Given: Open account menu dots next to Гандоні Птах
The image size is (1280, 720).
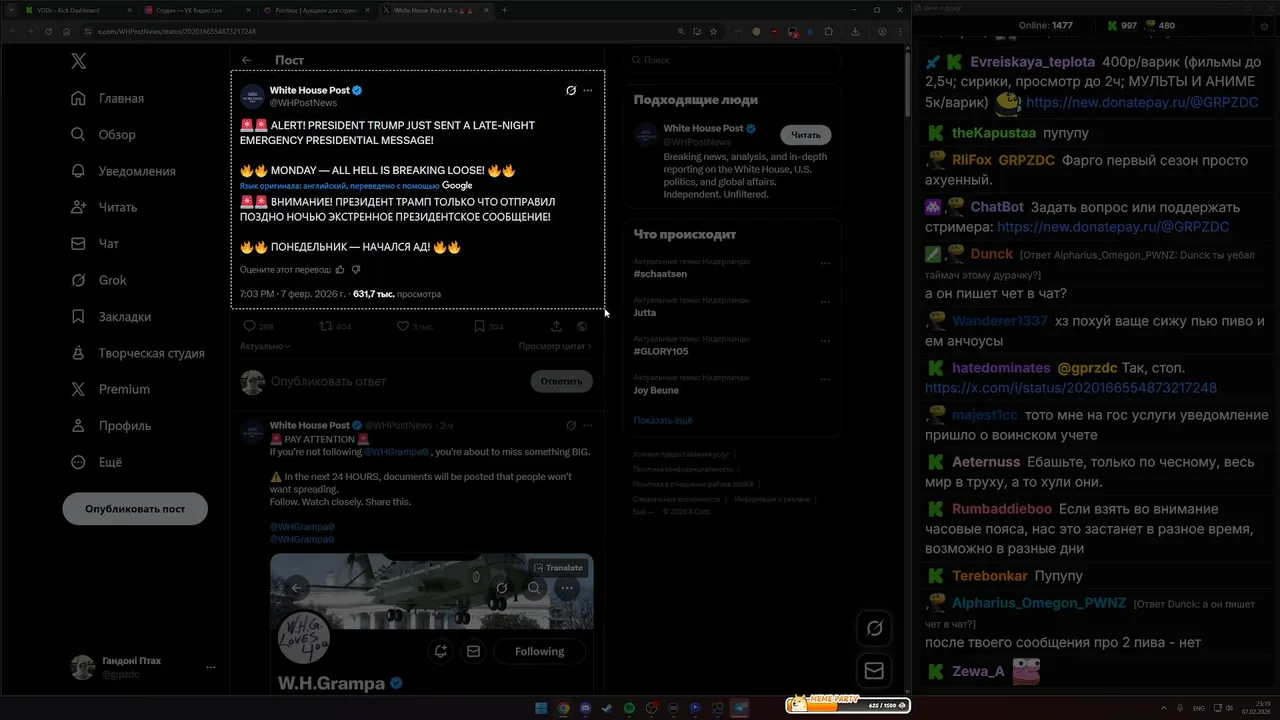Looking at the screenshot, I should pyautogui.click(x=210, y=667).
